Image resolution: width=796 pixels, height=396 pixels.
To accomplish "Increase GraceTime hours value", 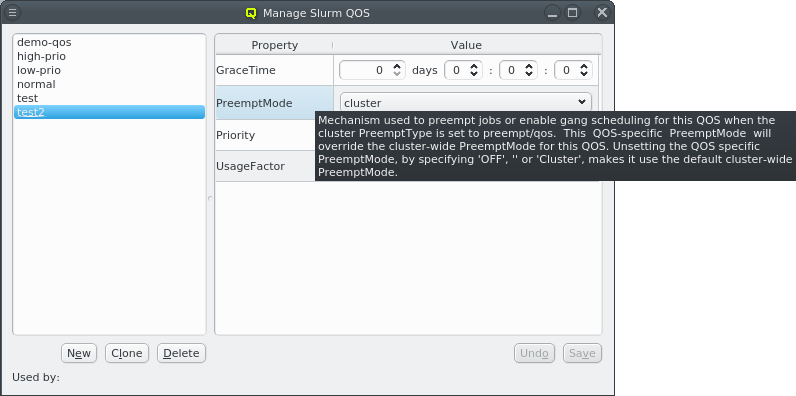I will click(x=474, y=67).
